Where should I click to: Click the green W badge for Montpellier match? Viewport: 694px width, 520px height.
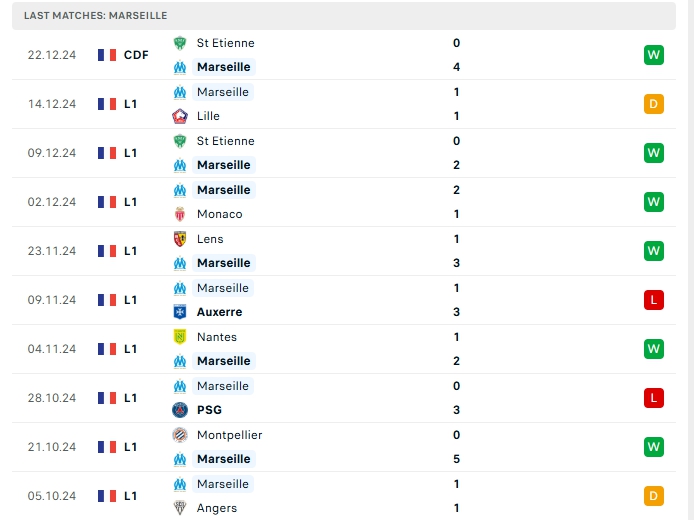(x=653, y=447)
